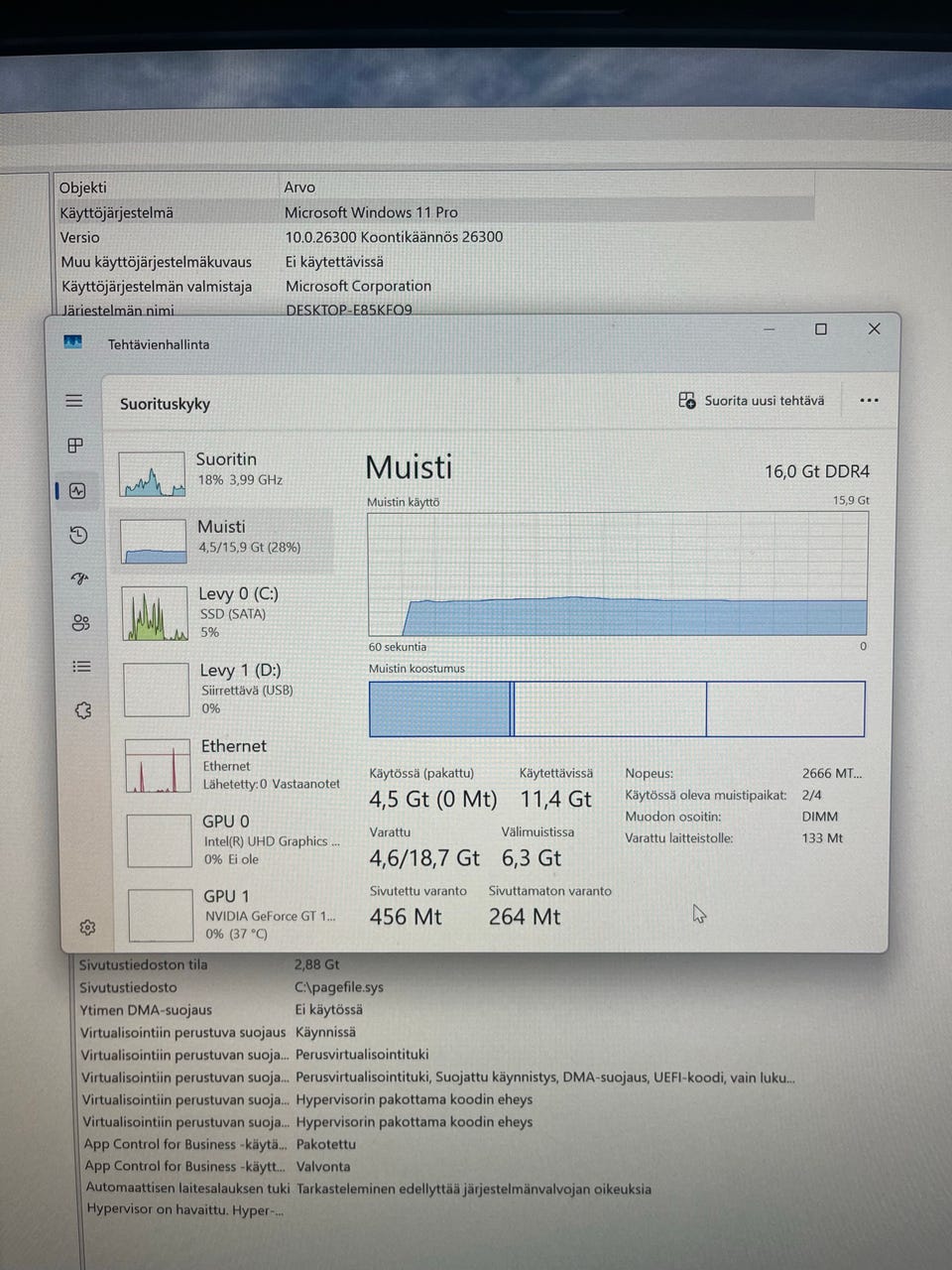Open Task Manager settings gear icon

tap(87, 927)
